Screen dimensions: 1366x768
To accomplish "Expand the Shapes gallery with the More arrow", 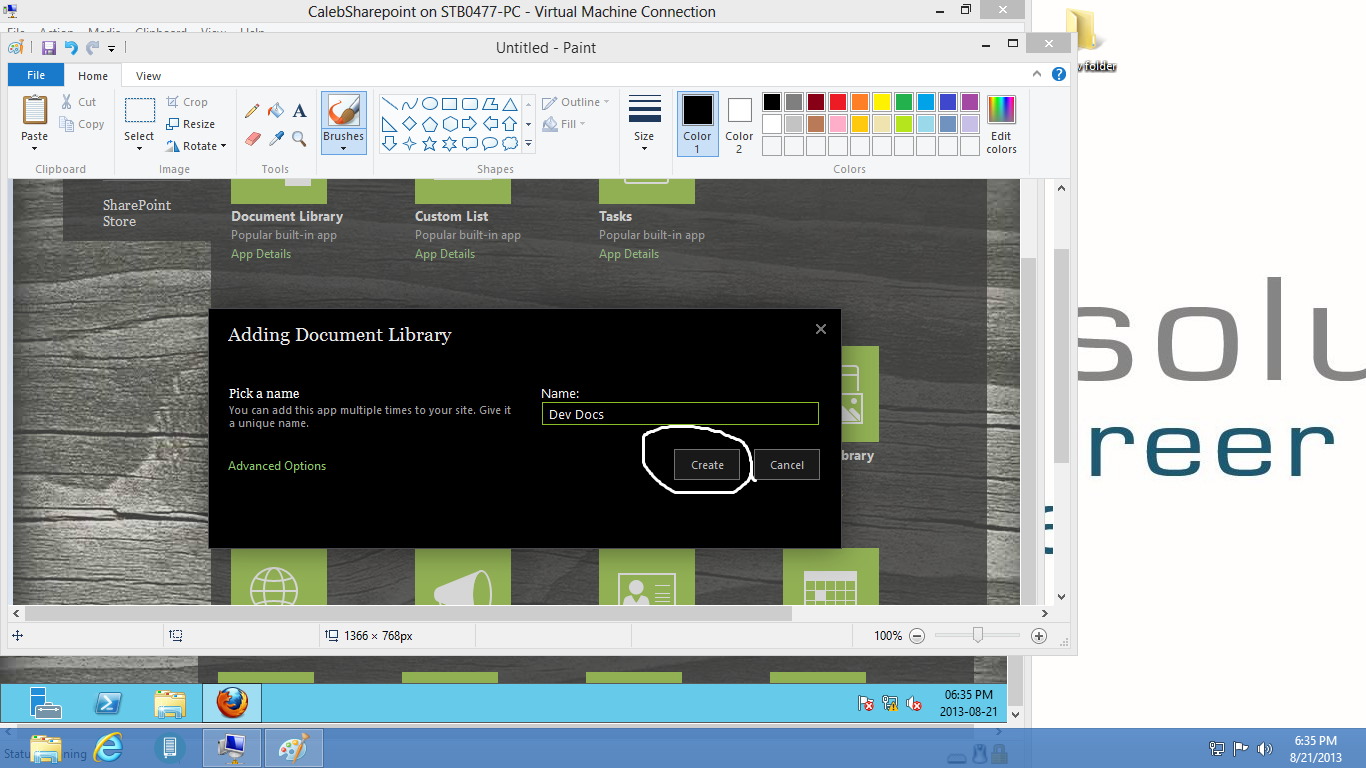I will click(x=529, y=145).
